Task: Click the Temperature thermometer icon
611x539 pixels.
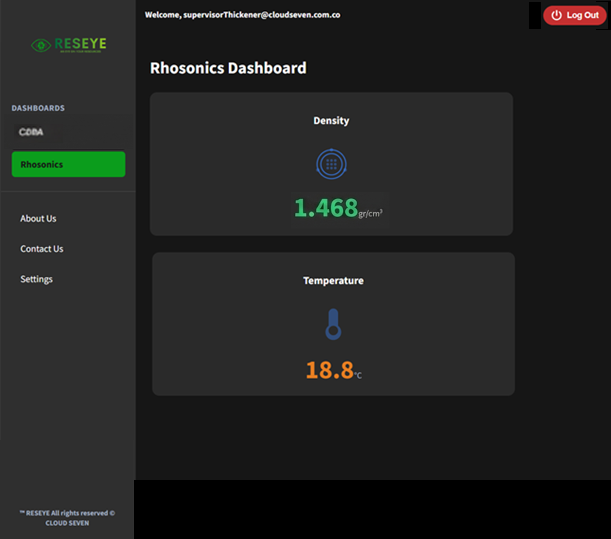Action: tap(333, 324)
